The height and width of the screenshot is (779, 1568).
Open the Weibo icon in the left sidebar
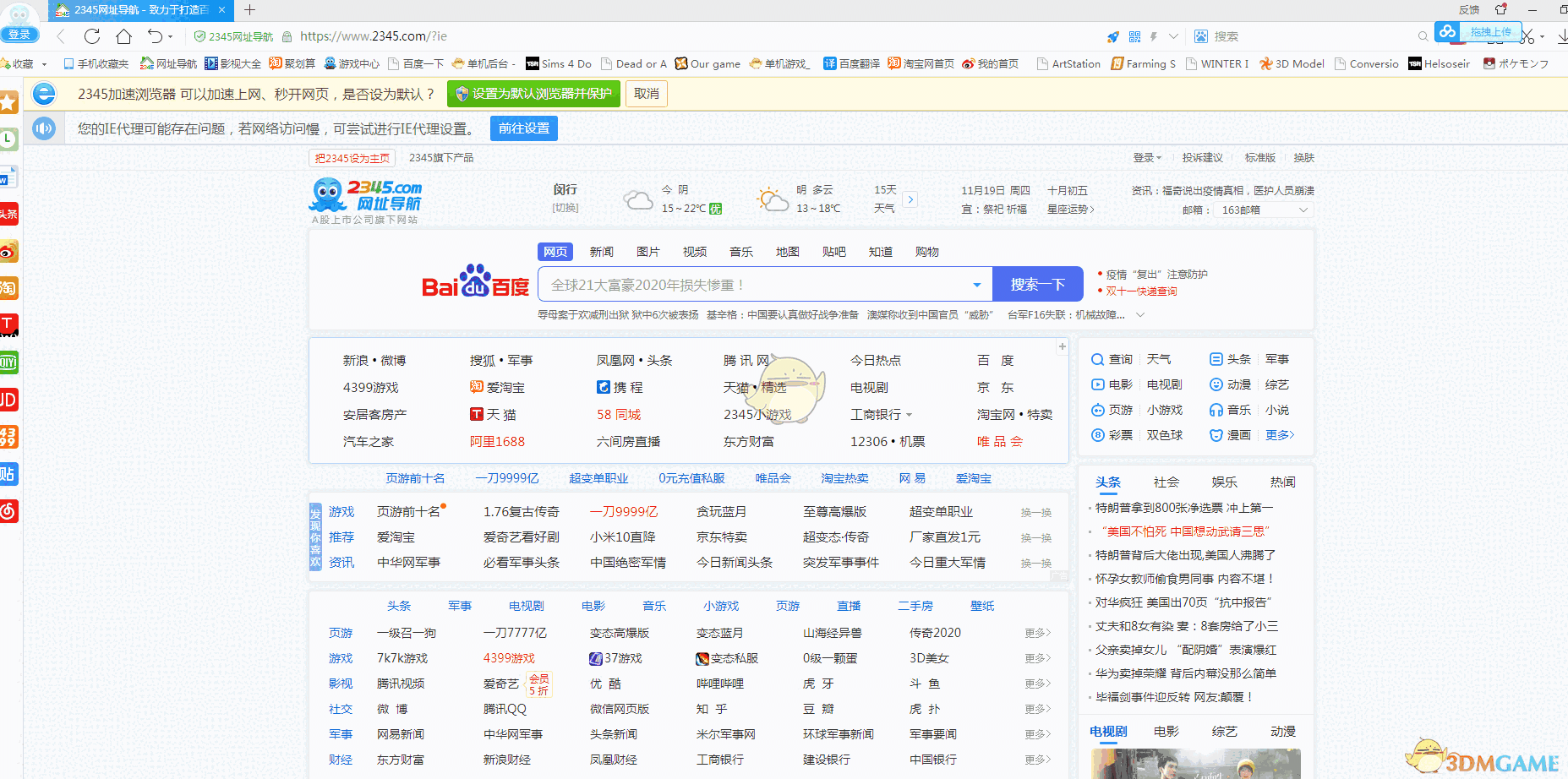[x=9, y=251]
